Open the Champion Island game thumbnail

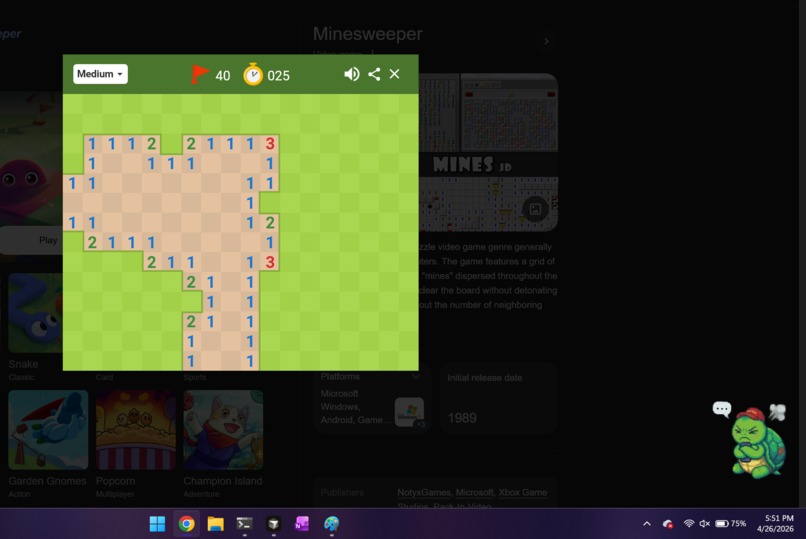click(x=223, y=430)
